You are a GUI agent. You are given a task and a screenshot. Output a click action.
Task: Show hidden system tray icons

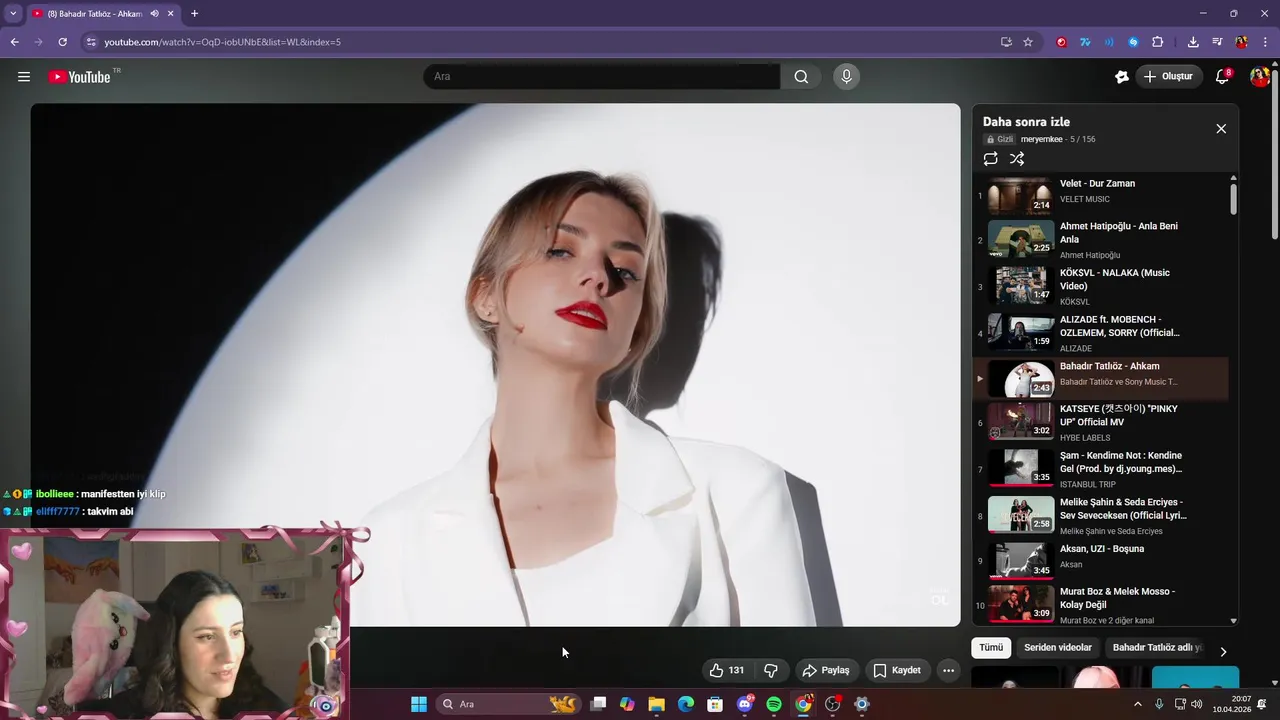(1137, 704)
